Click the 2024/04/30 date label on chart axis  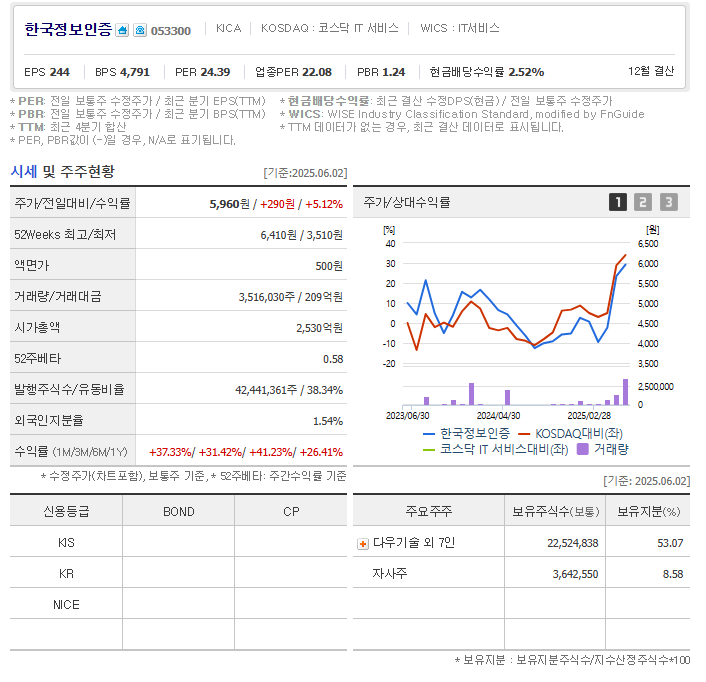[x=498, y=416]
